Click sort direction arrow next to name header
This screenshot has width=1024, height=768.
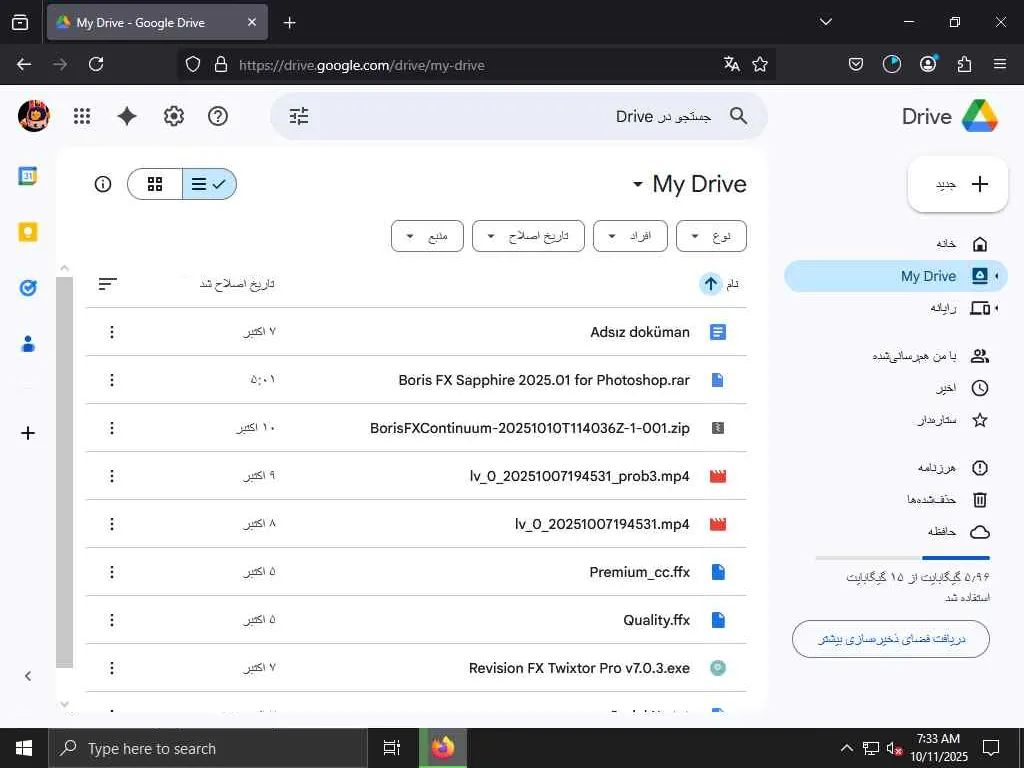point(711,284)
